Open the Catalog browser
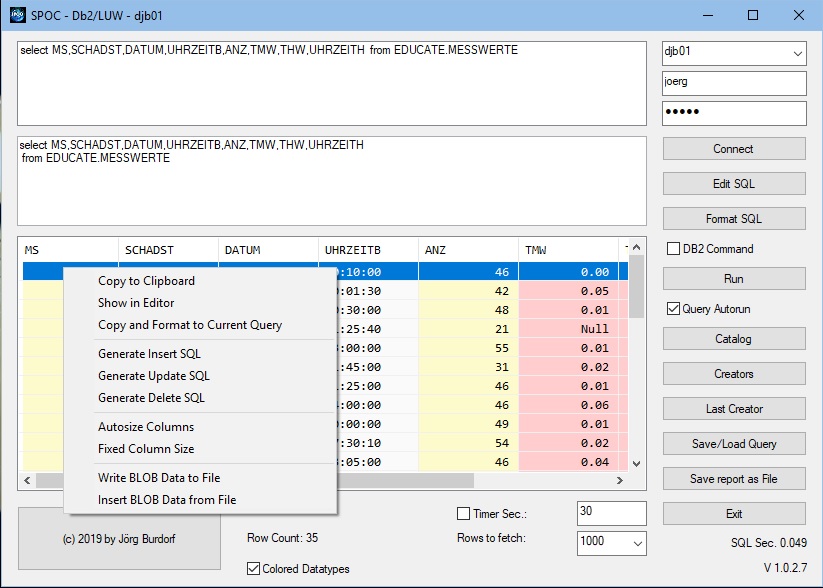 tap(733, 338)
